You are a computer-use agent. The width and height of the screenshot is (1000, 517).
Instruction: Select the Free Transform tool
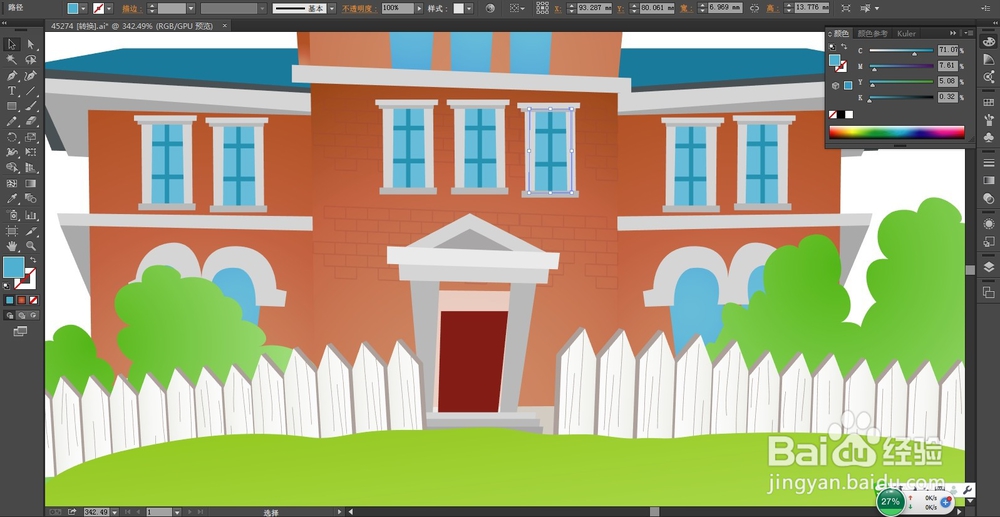pos(30,152)
